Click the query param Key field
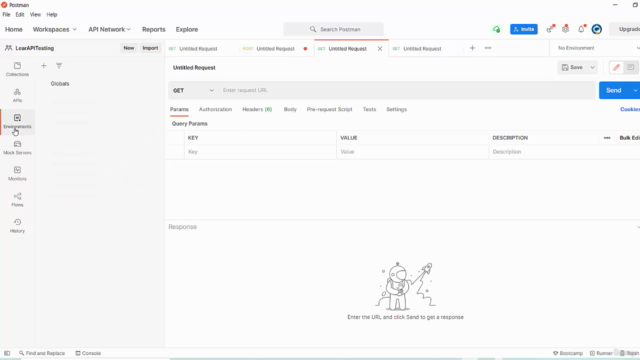640x360 pixels. 260,152
